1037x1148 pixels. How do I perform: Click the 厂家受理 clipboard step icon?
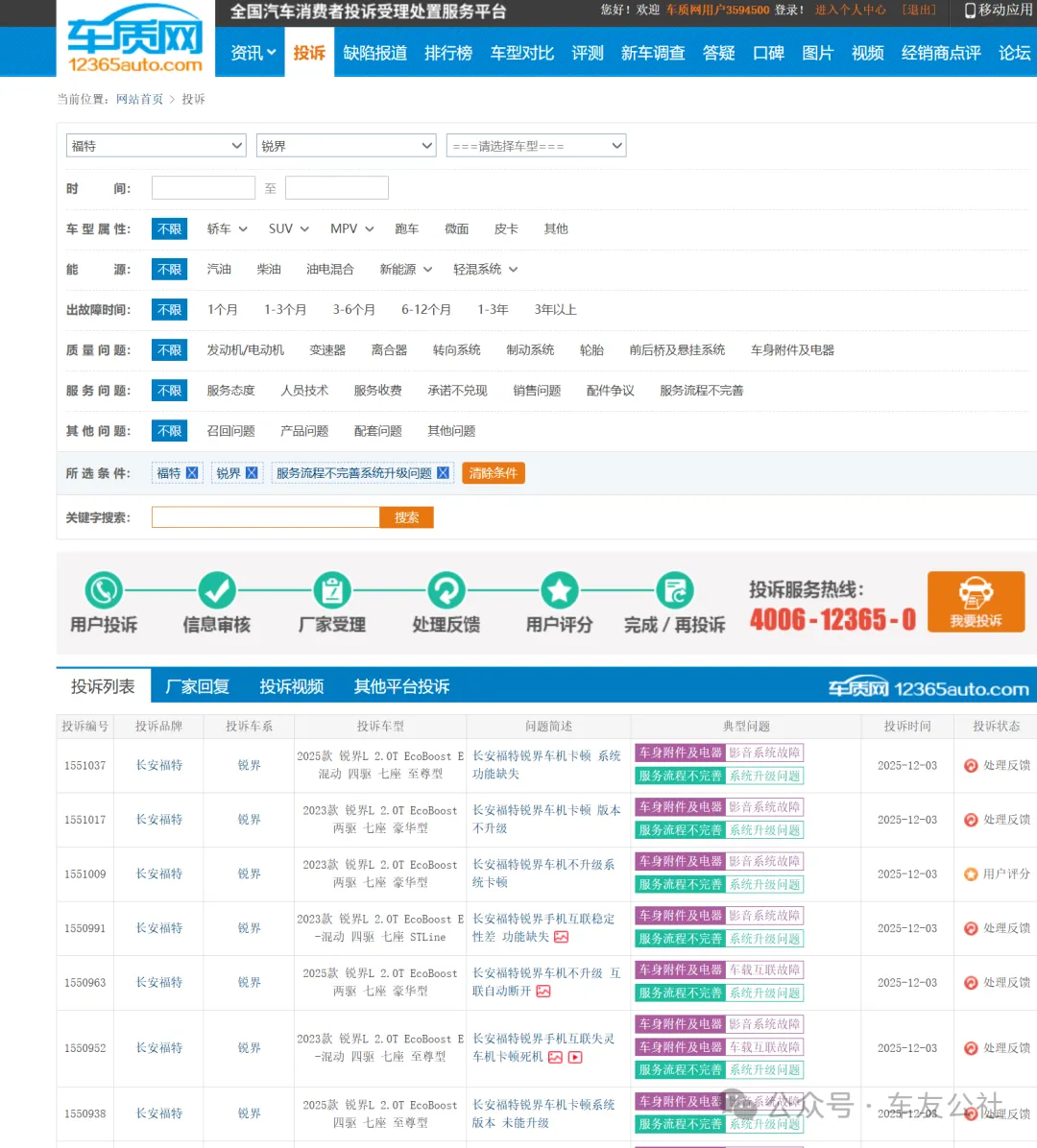tap(332, 590)
